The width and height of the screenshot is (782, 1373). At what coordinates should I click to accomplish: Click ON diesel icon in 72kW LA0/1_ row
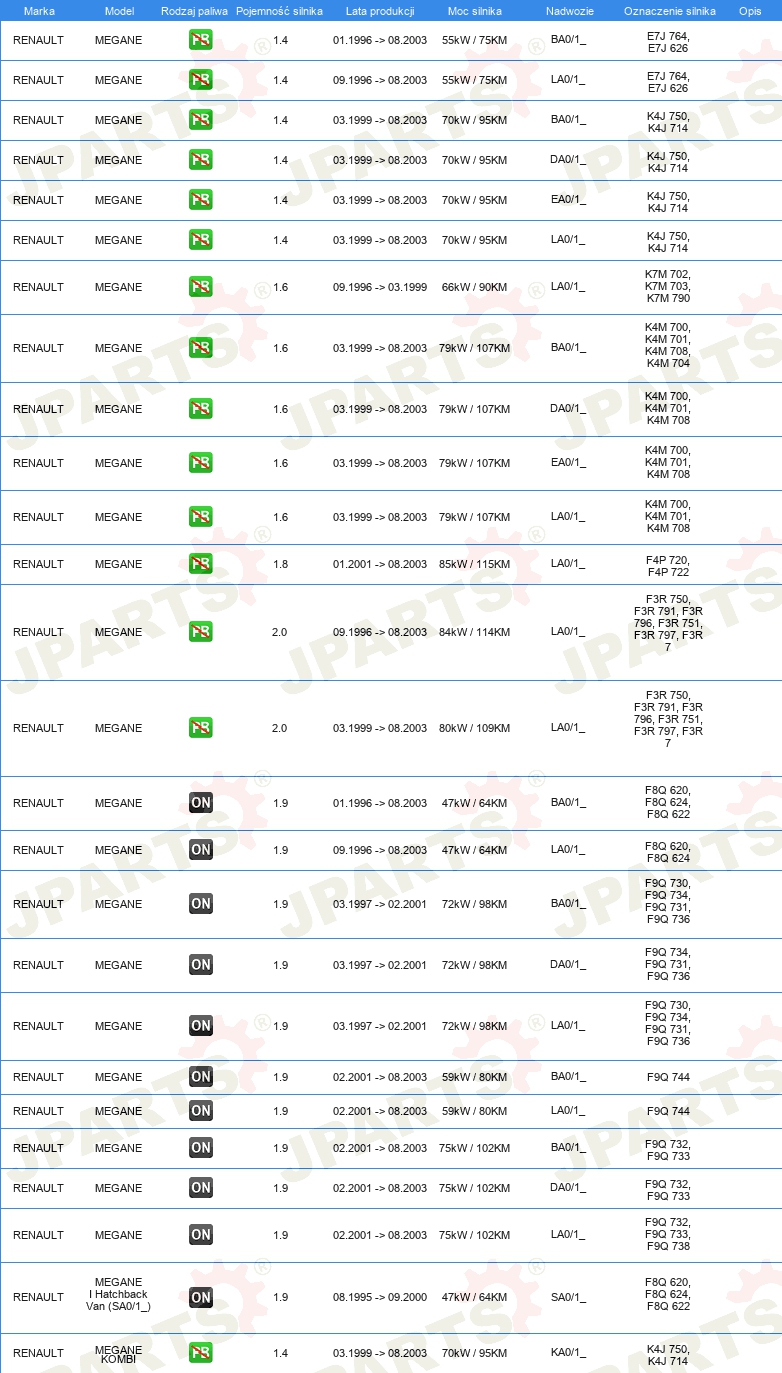tap(201, 1026)
